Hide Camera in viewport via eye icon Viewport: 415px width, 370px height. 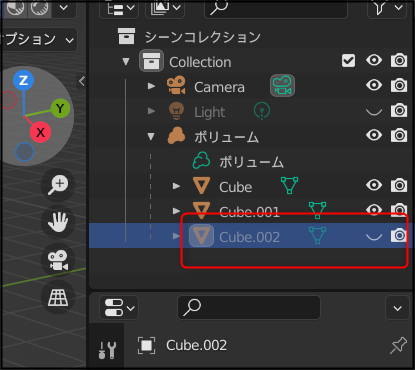374,85
